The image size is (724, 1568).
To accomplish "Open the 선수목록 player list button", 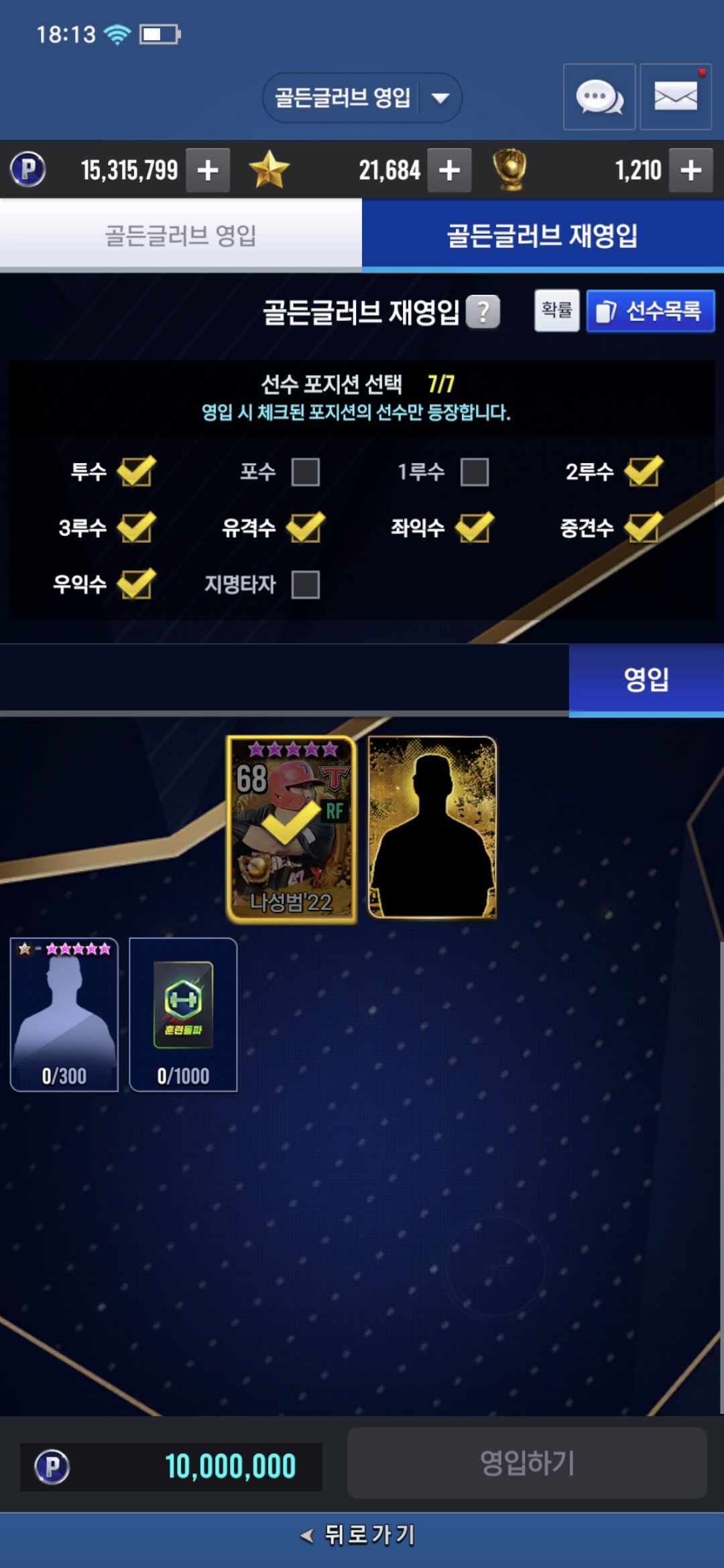I will [650, 312].
